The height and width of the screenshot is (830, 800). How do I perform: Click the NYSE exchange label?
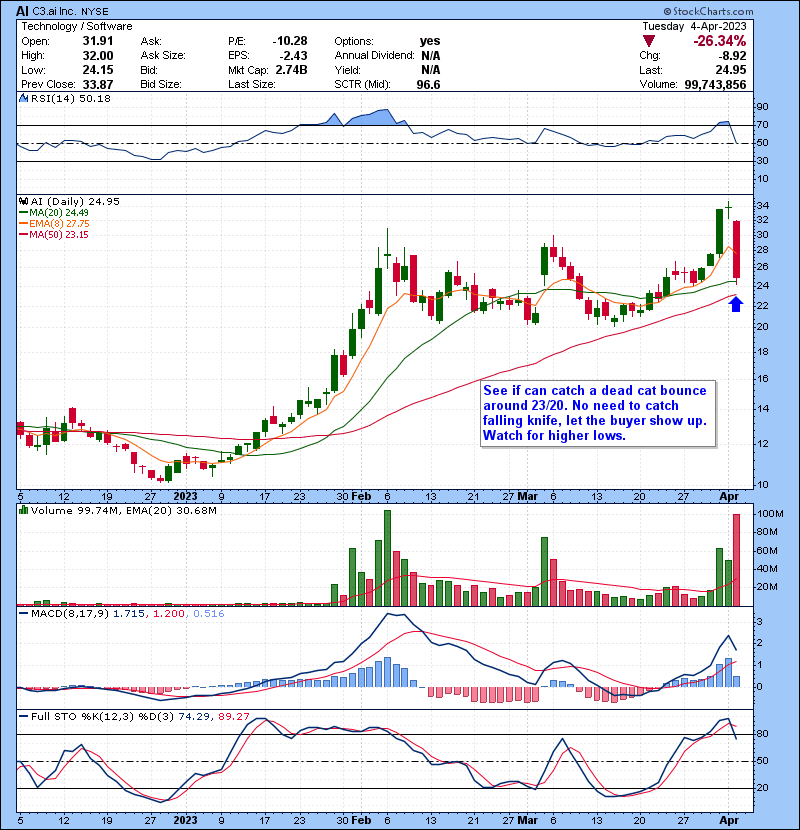tap(95, 11)
